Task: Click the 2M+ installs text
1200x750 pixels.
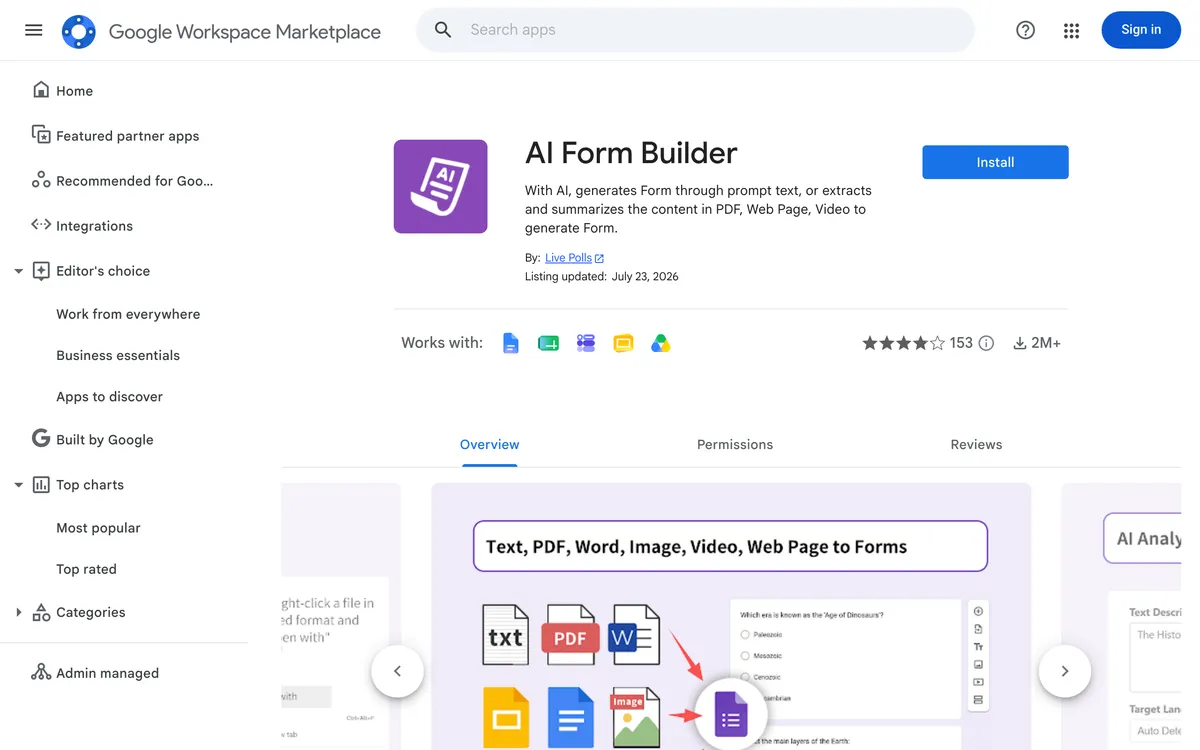Action: coord(1046,343)
